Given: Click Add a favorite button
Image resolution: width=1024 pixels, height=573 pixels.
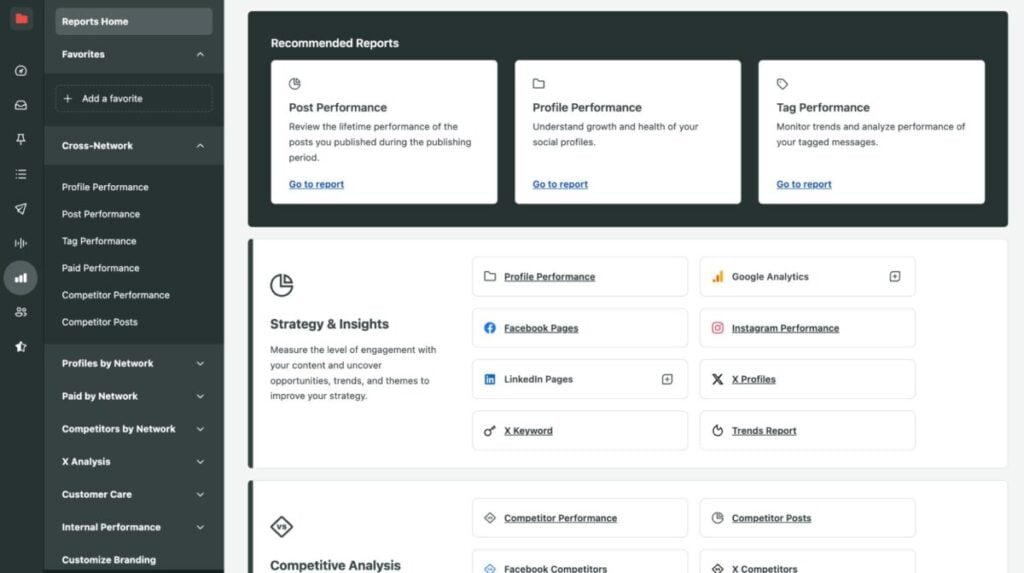Looking at the screenshot, I should click(x=134, y=99).
